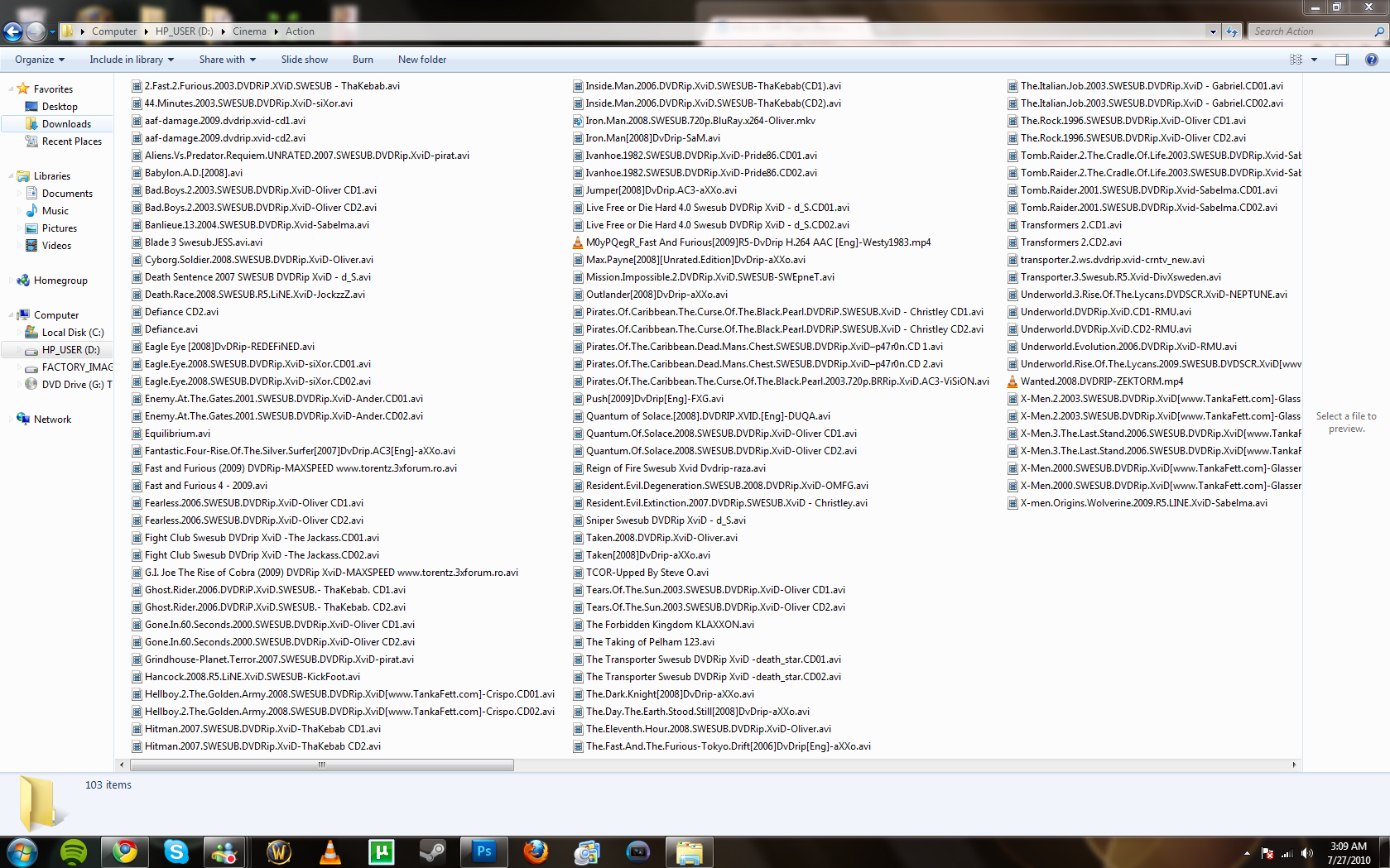Open Google Chrome from the taskbar
The height and width of the screenshot is (868, 1390).
point(125,851)
